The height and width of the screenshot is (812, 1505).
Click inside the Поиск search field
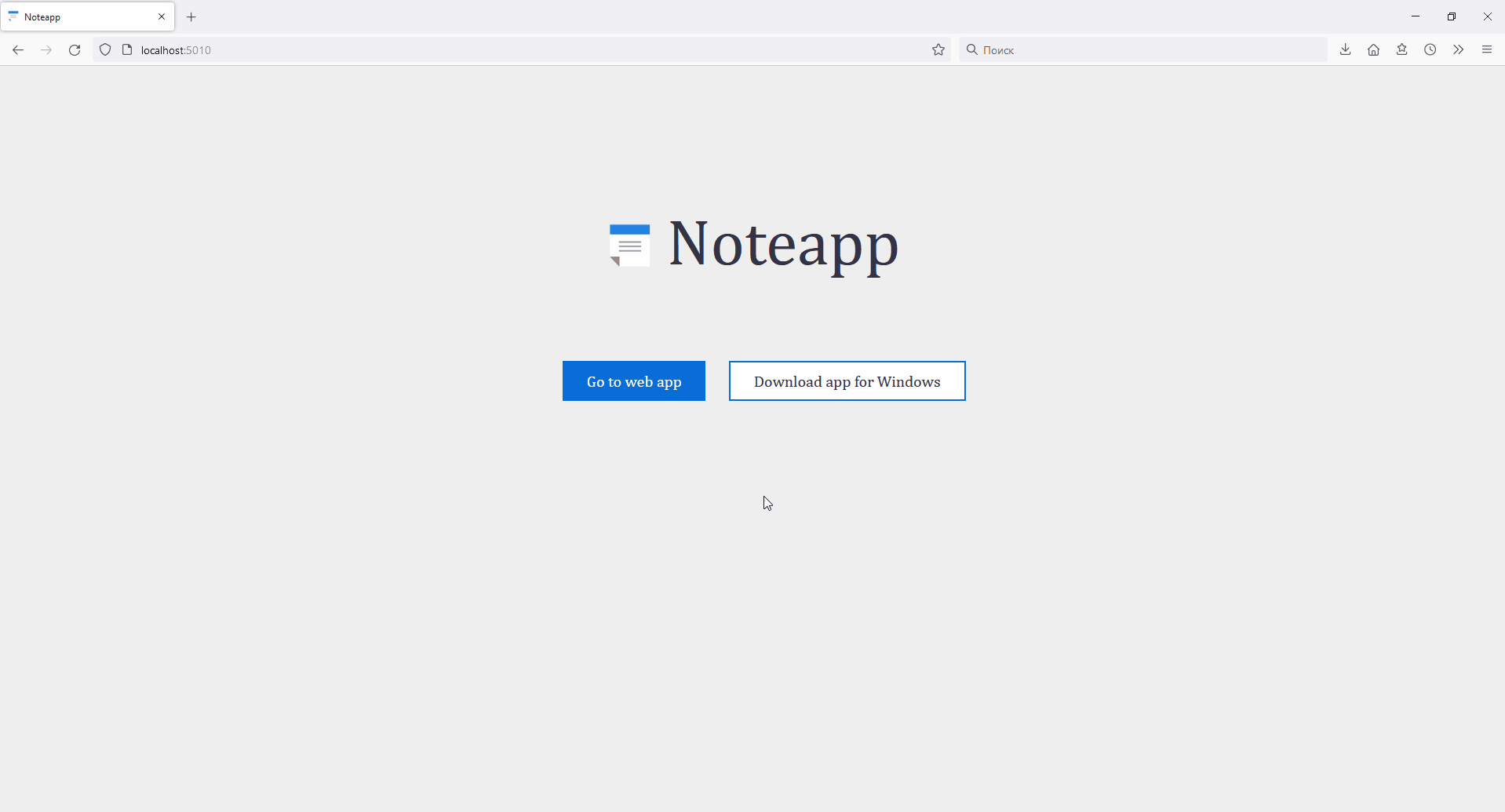pyautogui.click(x=1099, y=49)
